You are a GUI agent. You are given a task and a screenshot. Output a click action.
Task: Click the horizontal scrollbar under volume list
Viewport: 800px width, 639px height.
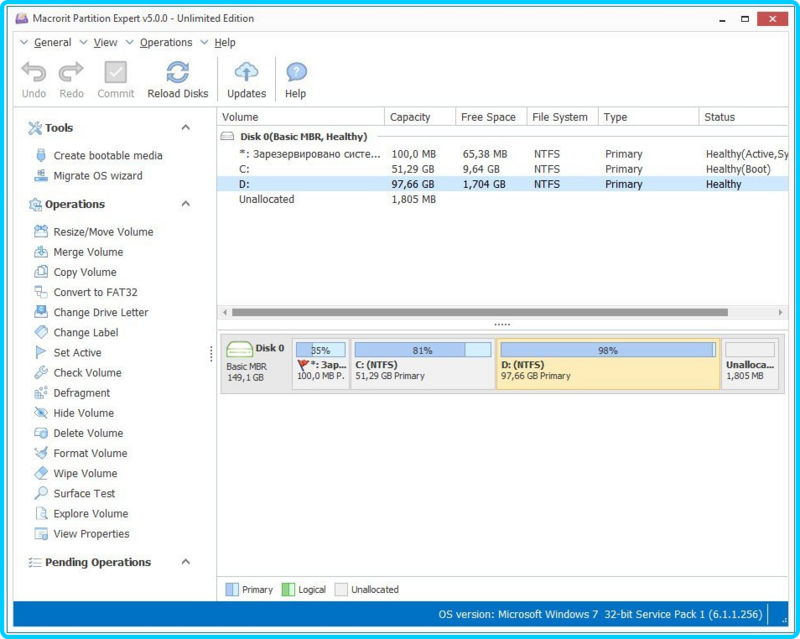480,312
